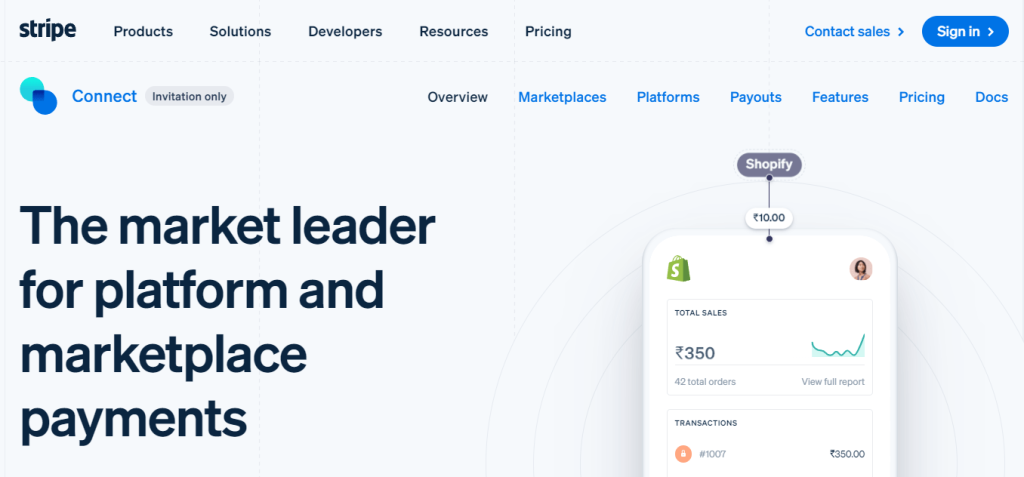
Task: Select the Platforms tab
Action: (668, 97)
